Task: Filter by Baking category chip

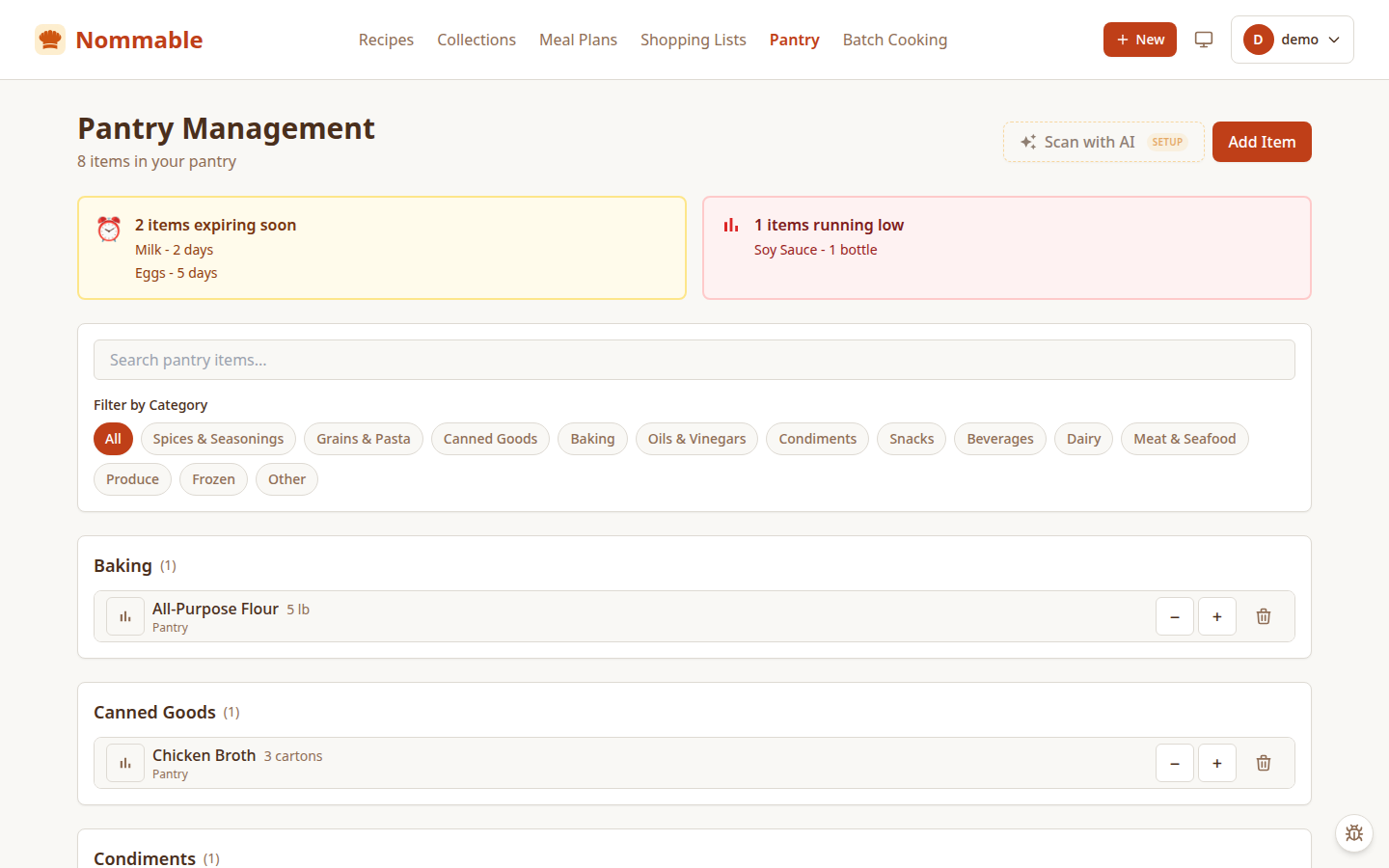Action: pos(592,439)
